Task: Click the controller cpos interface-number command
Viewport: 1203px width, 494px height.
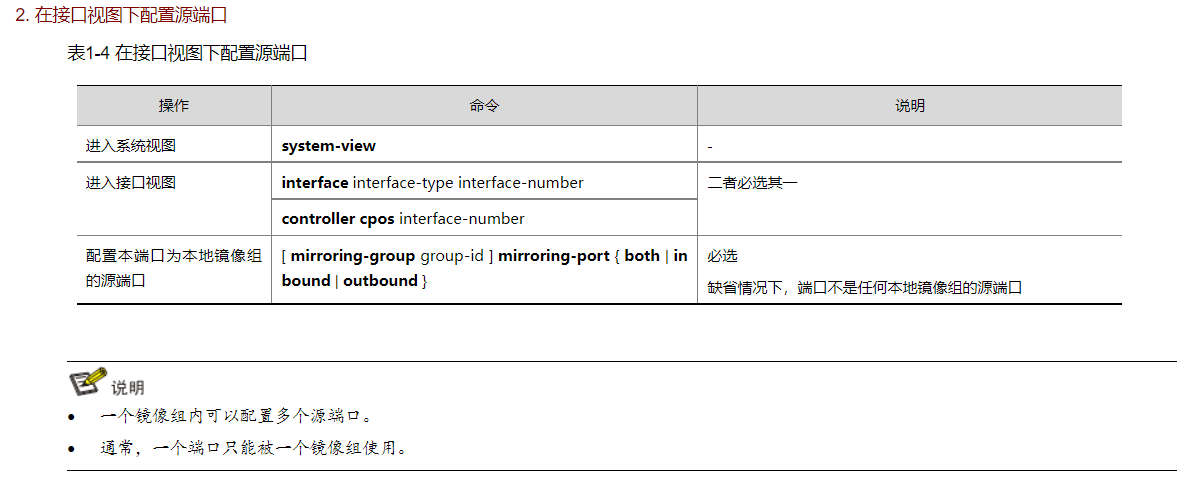Action: [x=403, y=218]
